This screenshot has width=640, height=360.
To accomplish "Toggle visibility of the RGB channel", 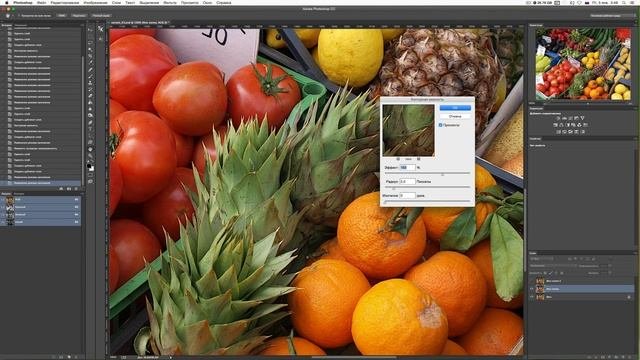I will coord(3,200).
